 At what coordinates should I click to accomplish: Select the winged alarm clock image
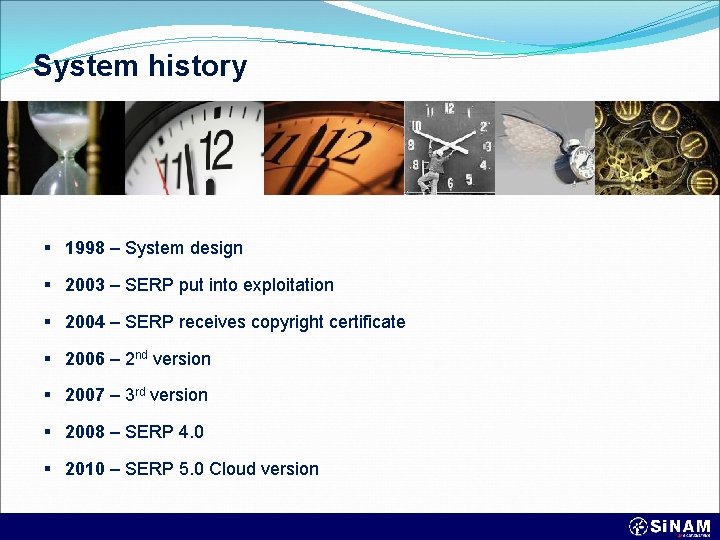(545, 148)
